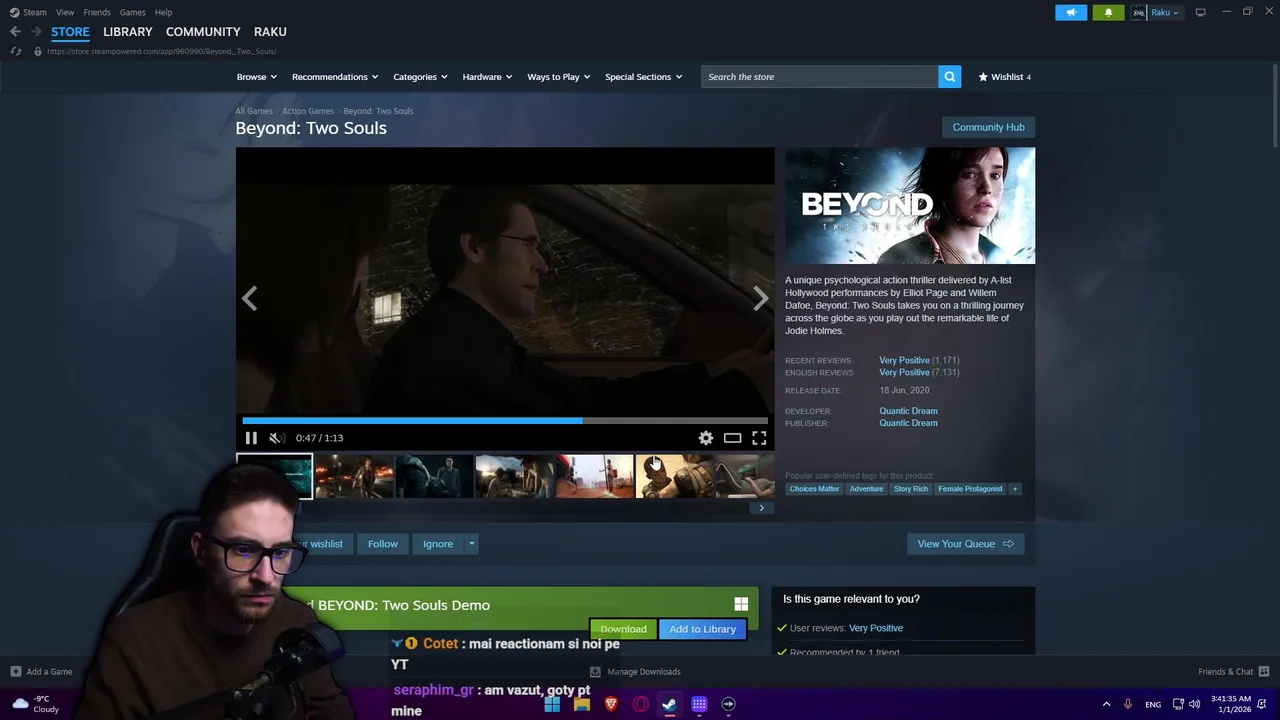Click Add to Library button
The width and height of the screenshot is (1280, 720).
[x=703, y=629]
